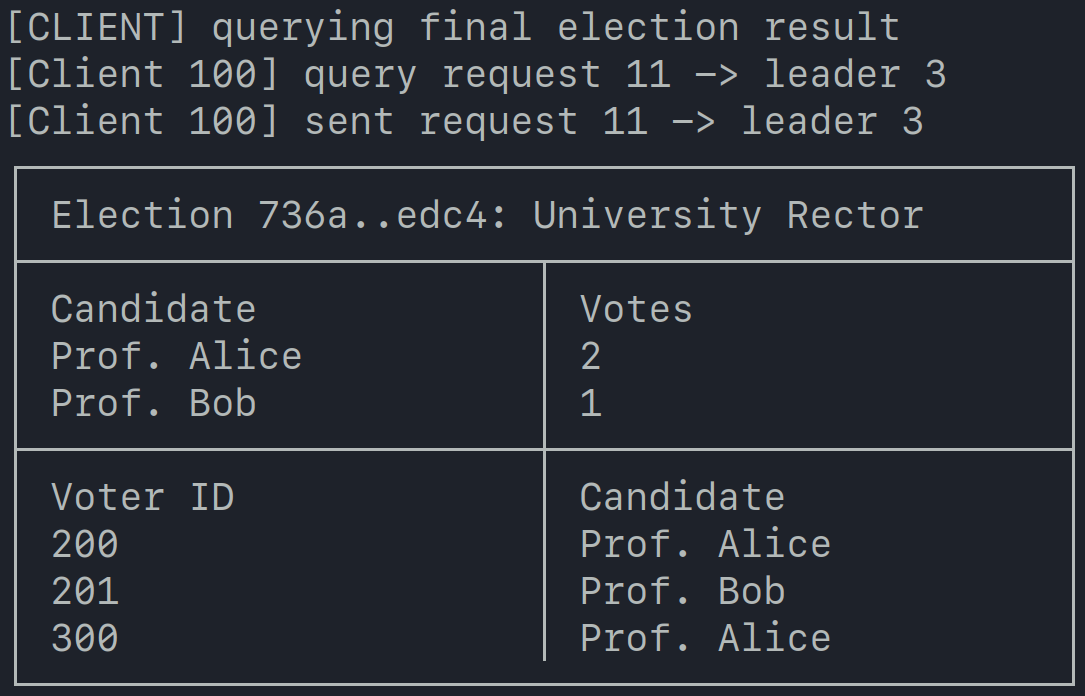The height and width of the screenshot is (696, 1085).
Task: Select Prof. Bob in the vote tally
Action: [x=153, y=403]
